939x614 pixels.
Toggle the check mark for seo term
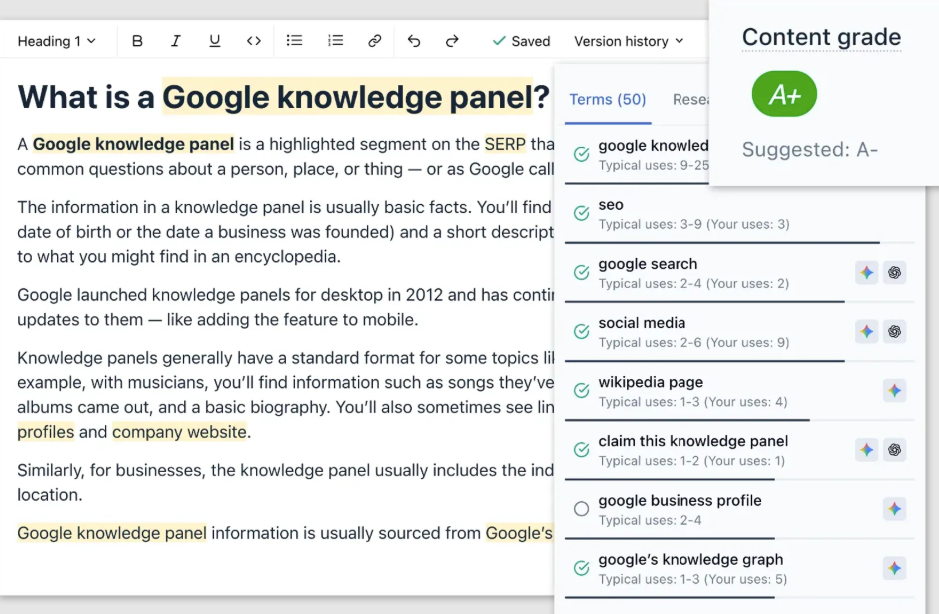pyautogui.click(x=581, y=213)
